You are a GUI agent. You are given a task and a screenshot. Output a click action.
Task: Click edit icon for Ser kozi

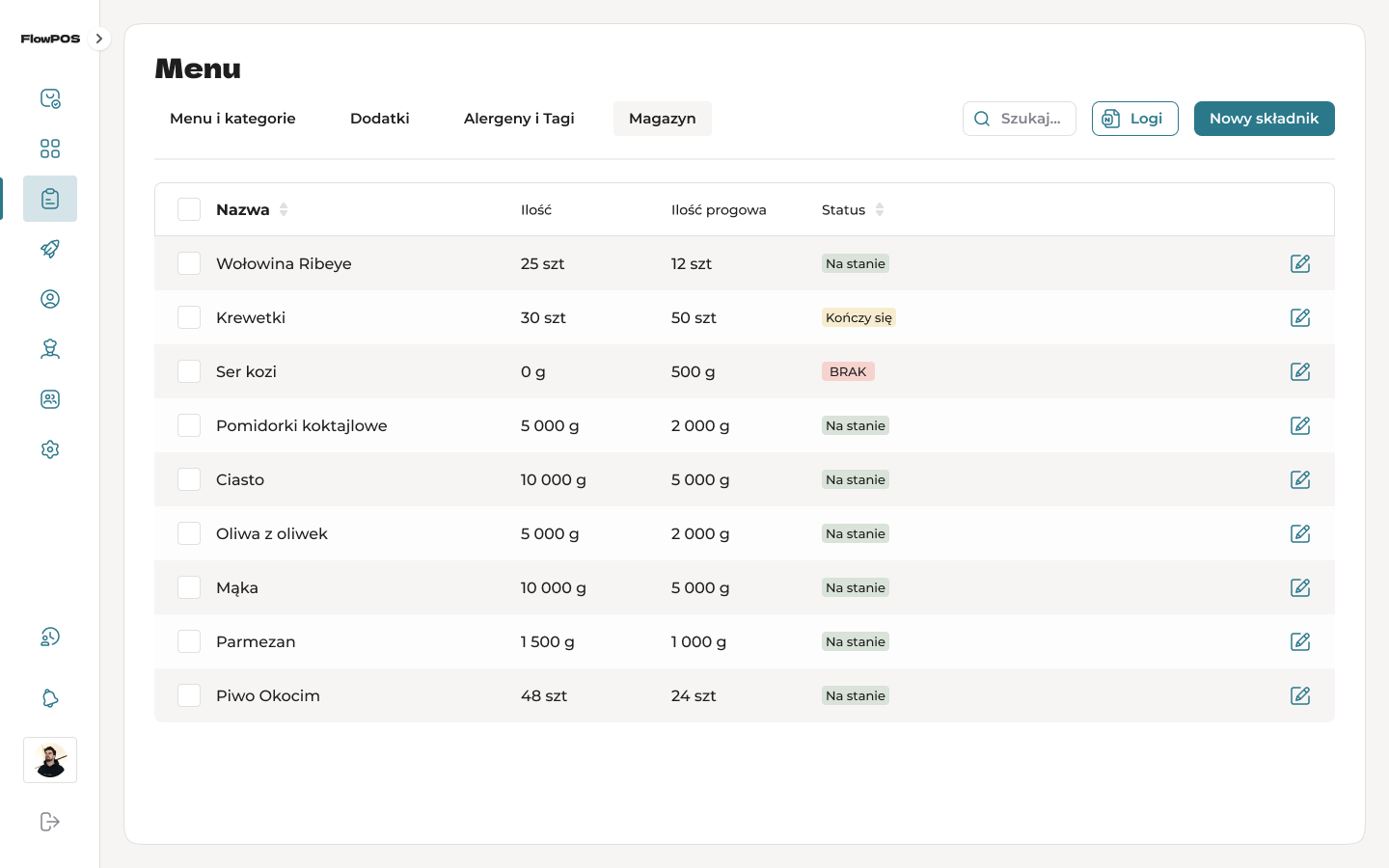[1300, 371]
